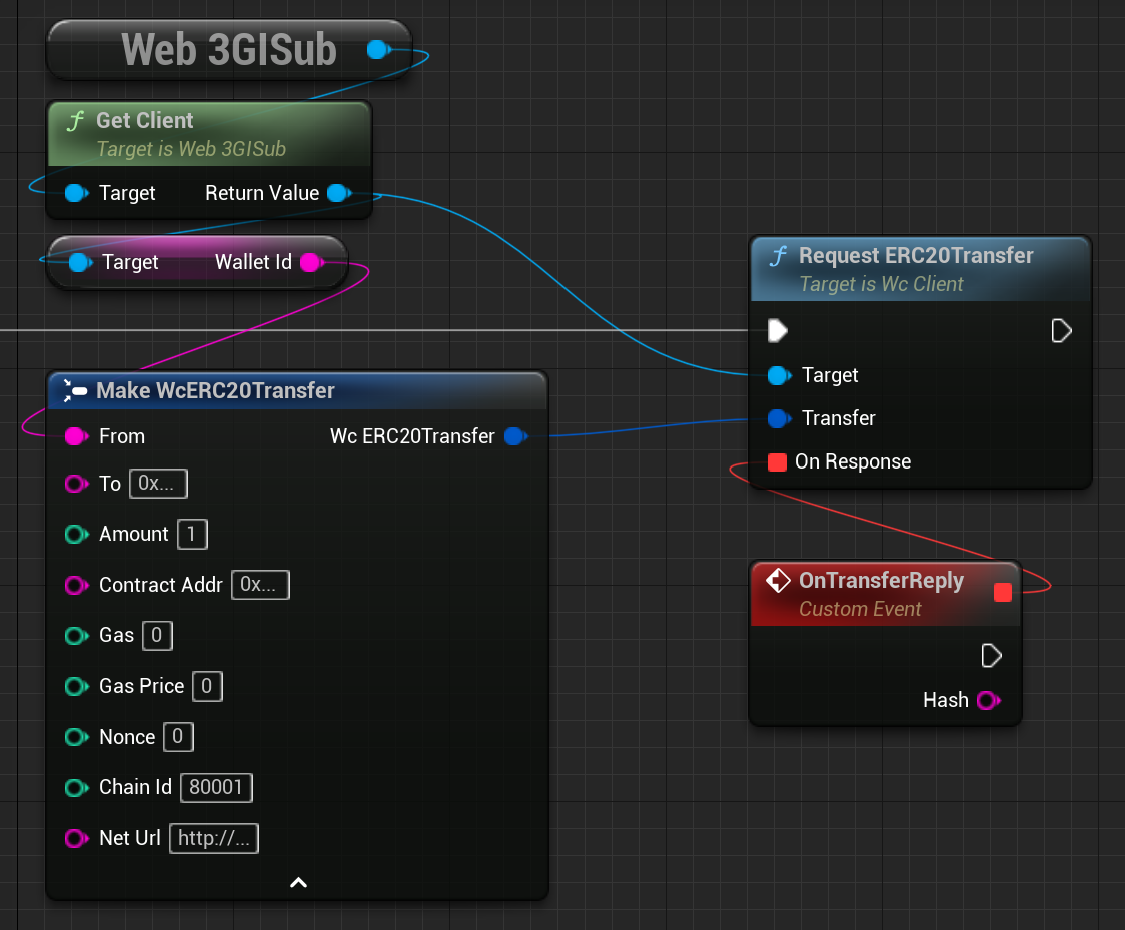Viewport: 1125px width, 930px height.
Task: Click the Web 3GISub event output pin
Action: pyautogui.click(x=377, y=48)
